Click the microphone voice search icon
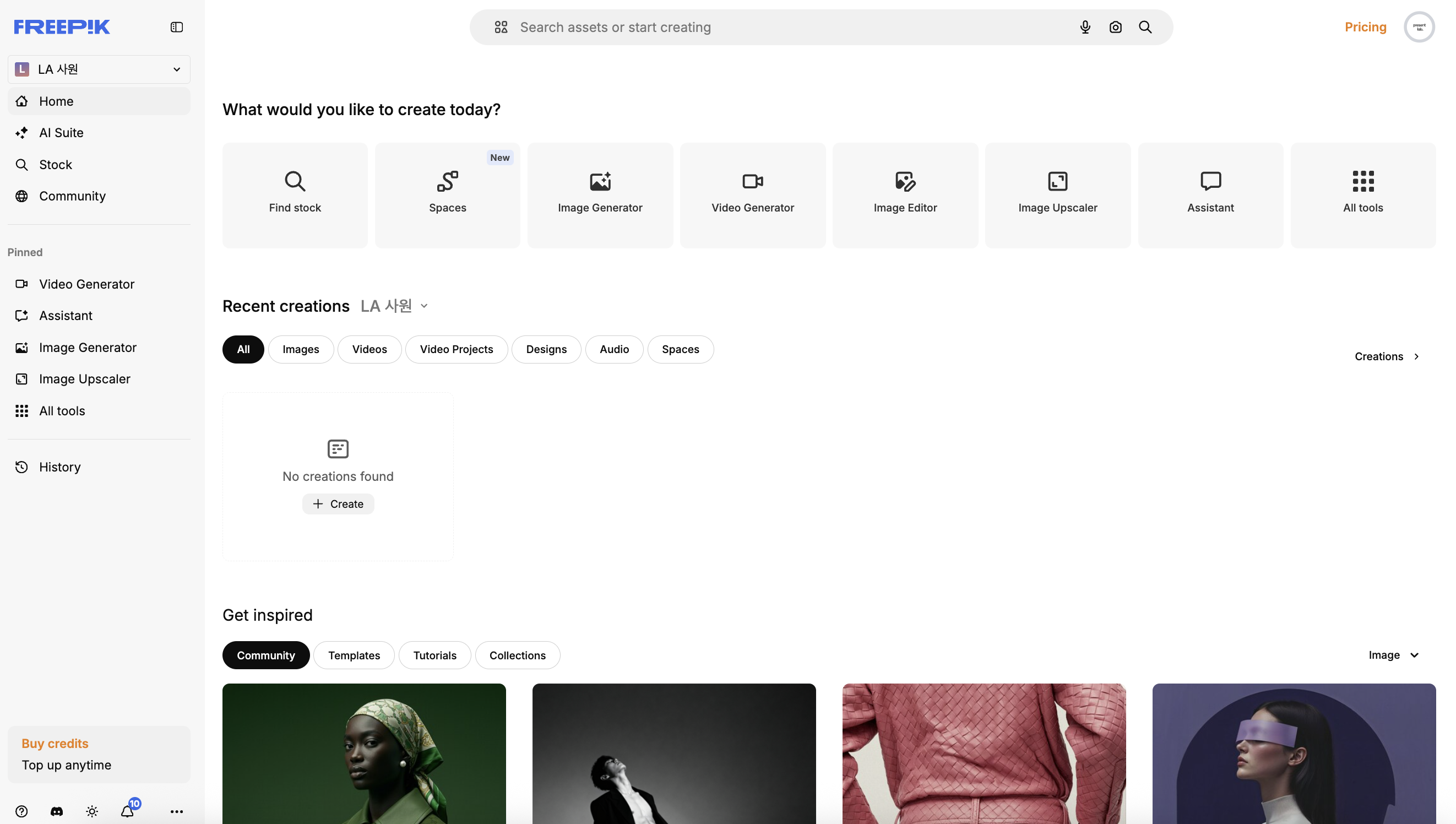1456x824 pixels. click(x=1084, y=27)
